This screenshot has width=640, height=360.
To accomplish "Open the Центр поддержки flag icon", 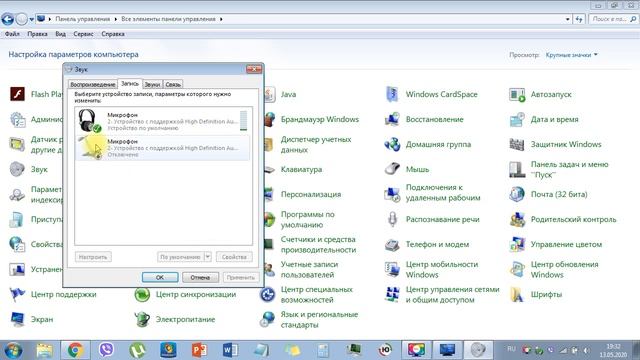I will click(x=17, y=294).
